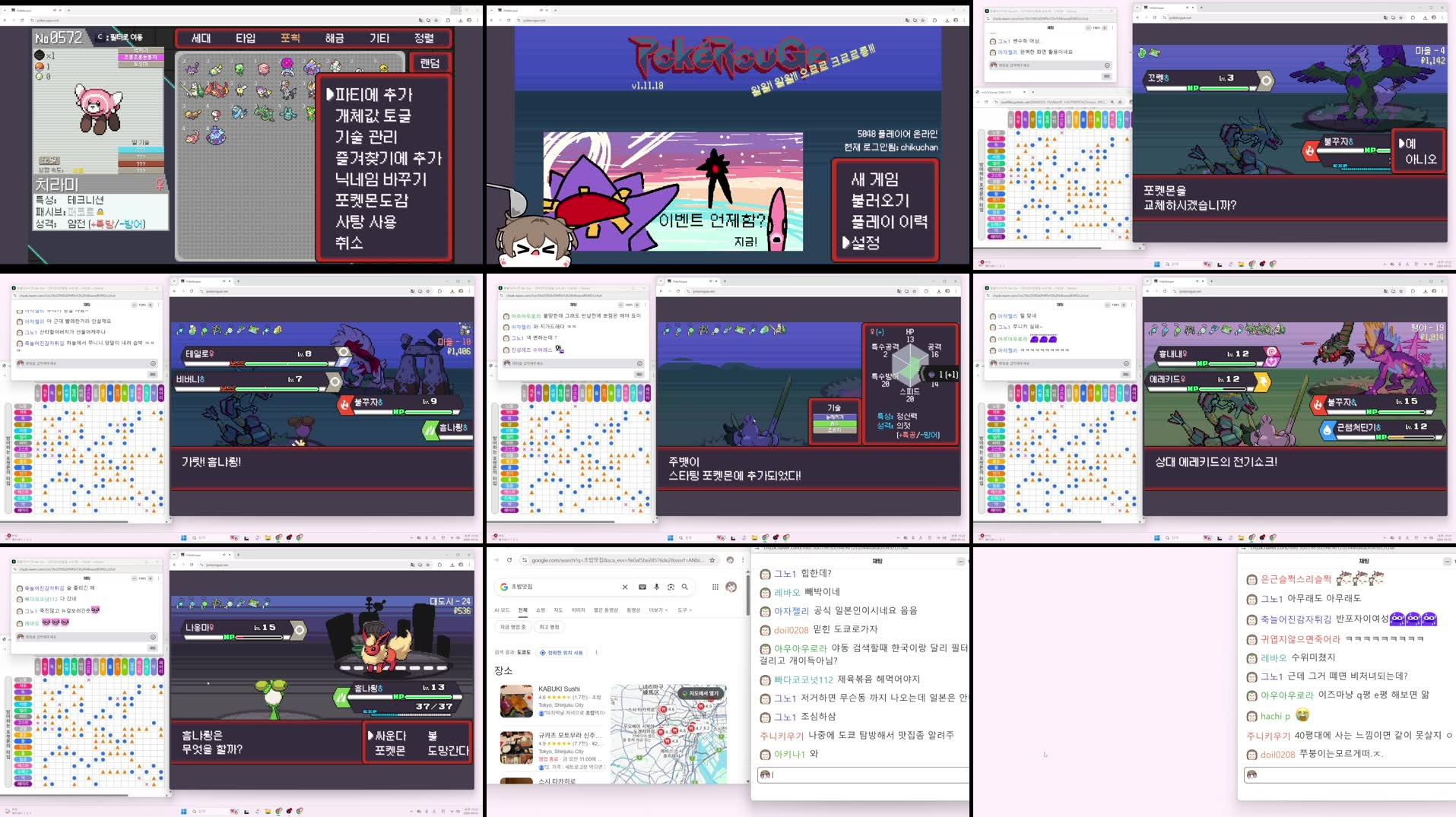
Task: Open the Windows Start button under the 꼬렛 battle
Action: click(x=1156, y=264)
